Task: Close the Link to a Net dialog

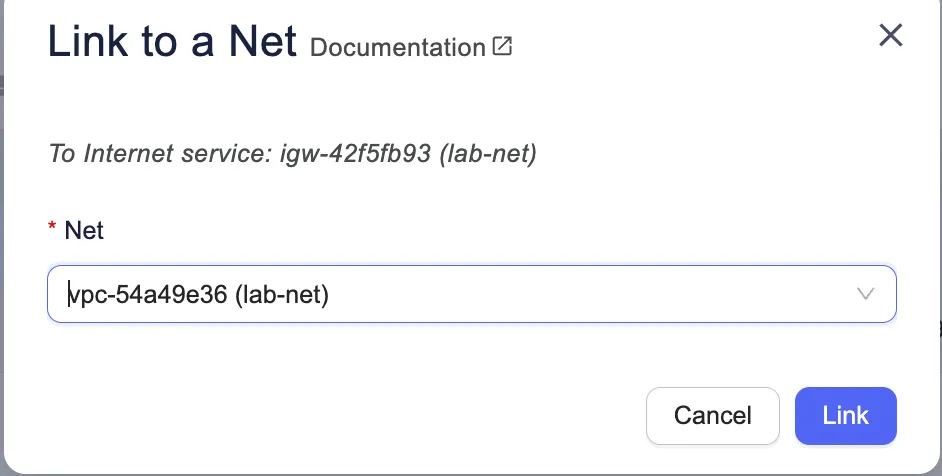Action: pyautogui.click(x=890, y=37)
